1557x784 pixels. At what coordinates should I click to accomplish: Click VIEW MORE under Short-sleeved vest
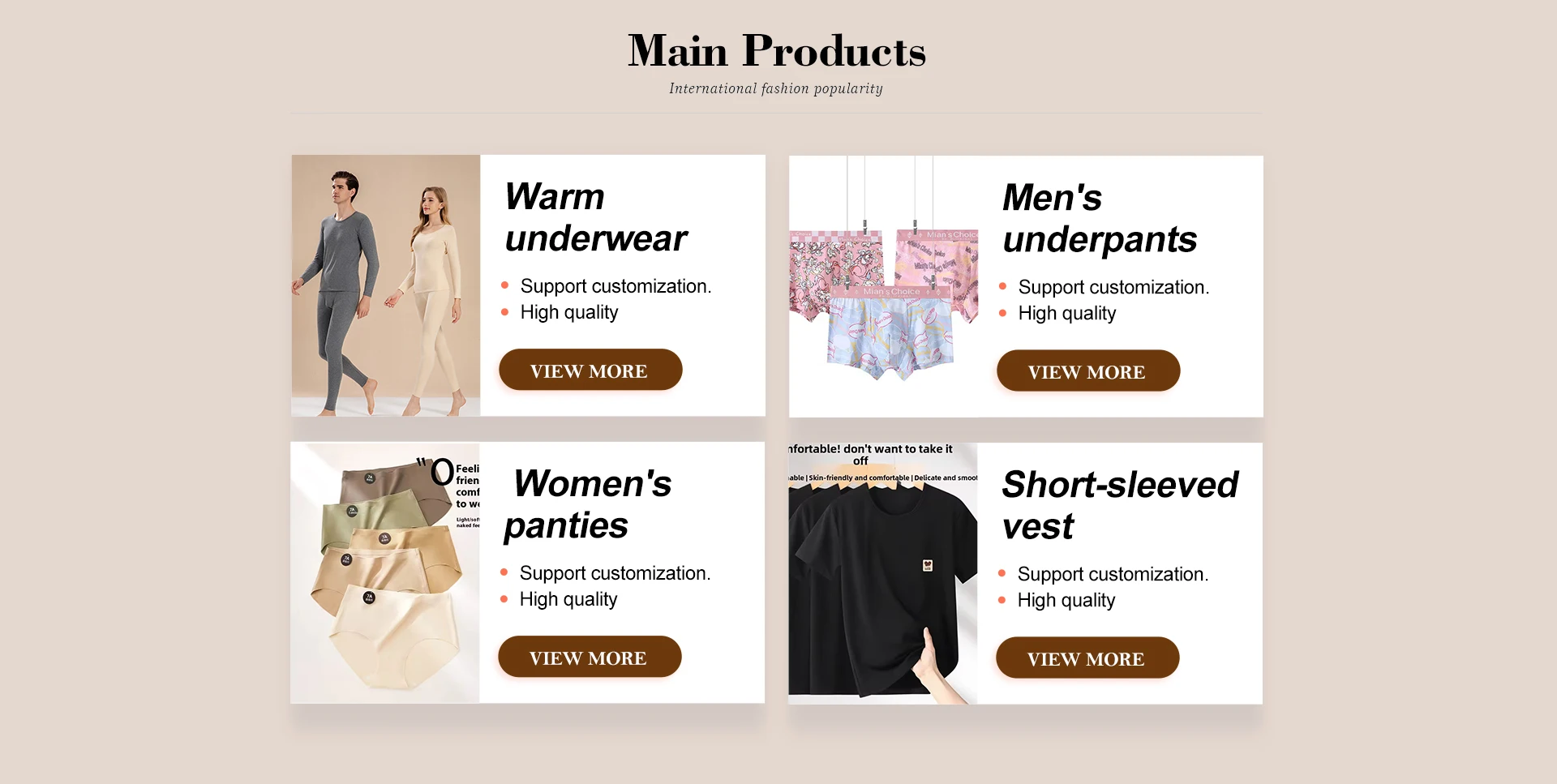pos(1087,658)
